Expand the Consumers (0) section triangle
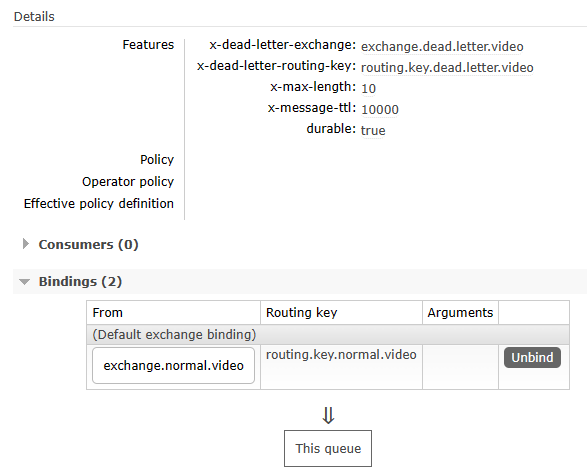587x476 pixels. (25, 244)
